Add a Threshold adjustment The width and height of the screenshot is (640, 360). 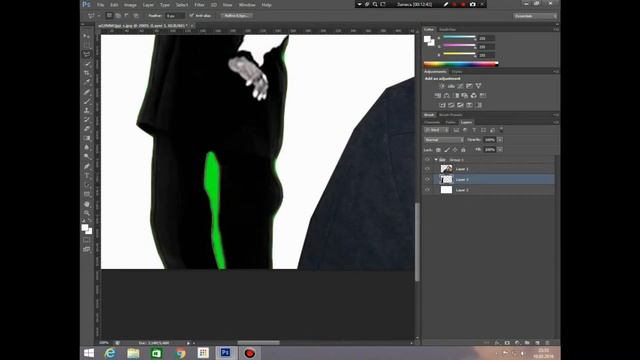tap(460, 105)
